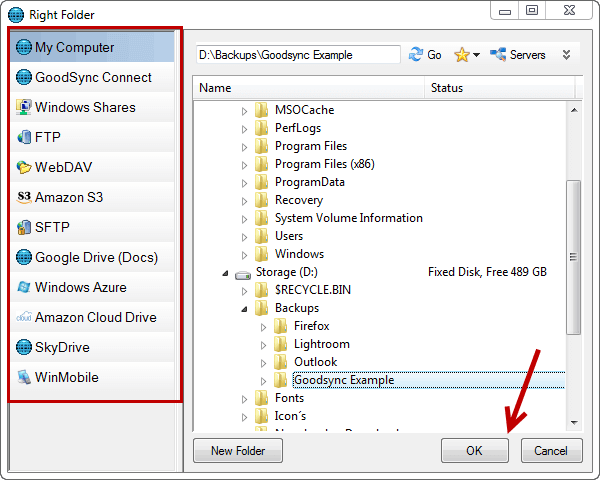The image size is (600, 480).
Task: Choose the WinMobile device entry
Action: coord(92,377)
